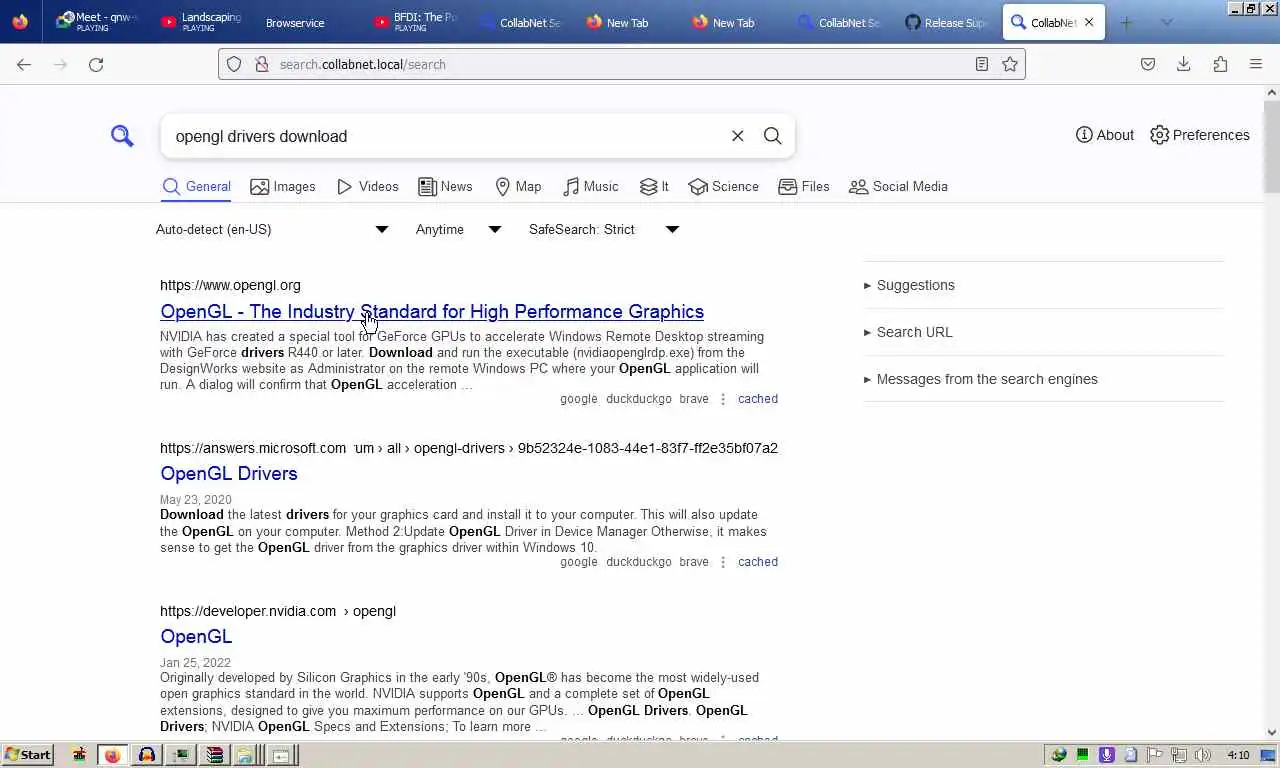The height and width of the screenshot is (768, 1280).
Task: Switch to the Landscaping tab
Action: pos(201,22)
